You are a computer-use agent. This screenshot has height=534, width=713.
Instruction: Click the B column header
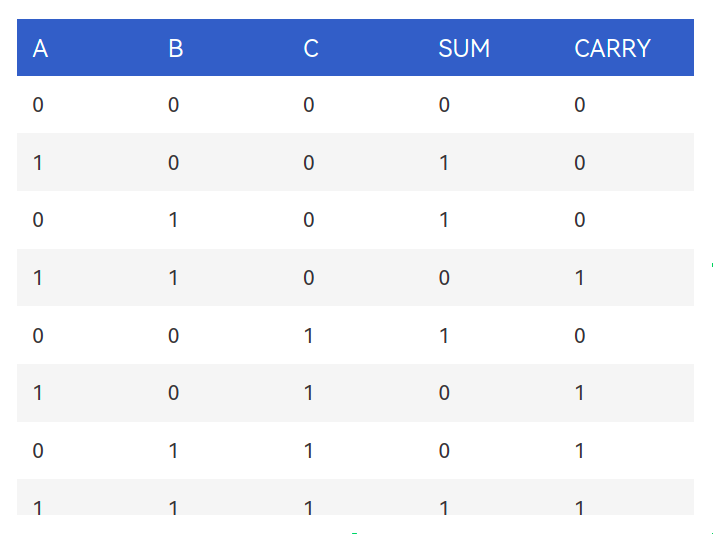coord(176,48)
